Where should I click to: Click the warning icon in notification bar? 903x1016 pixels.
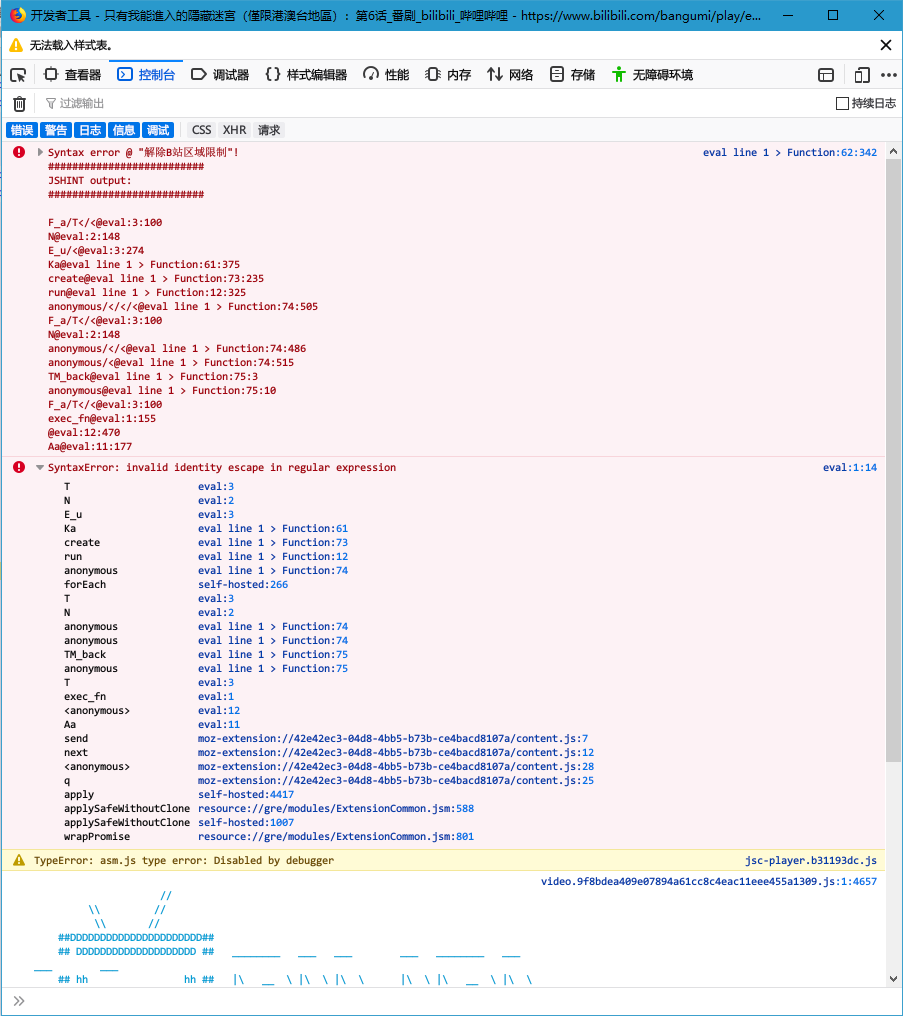(x=16, y=45)
